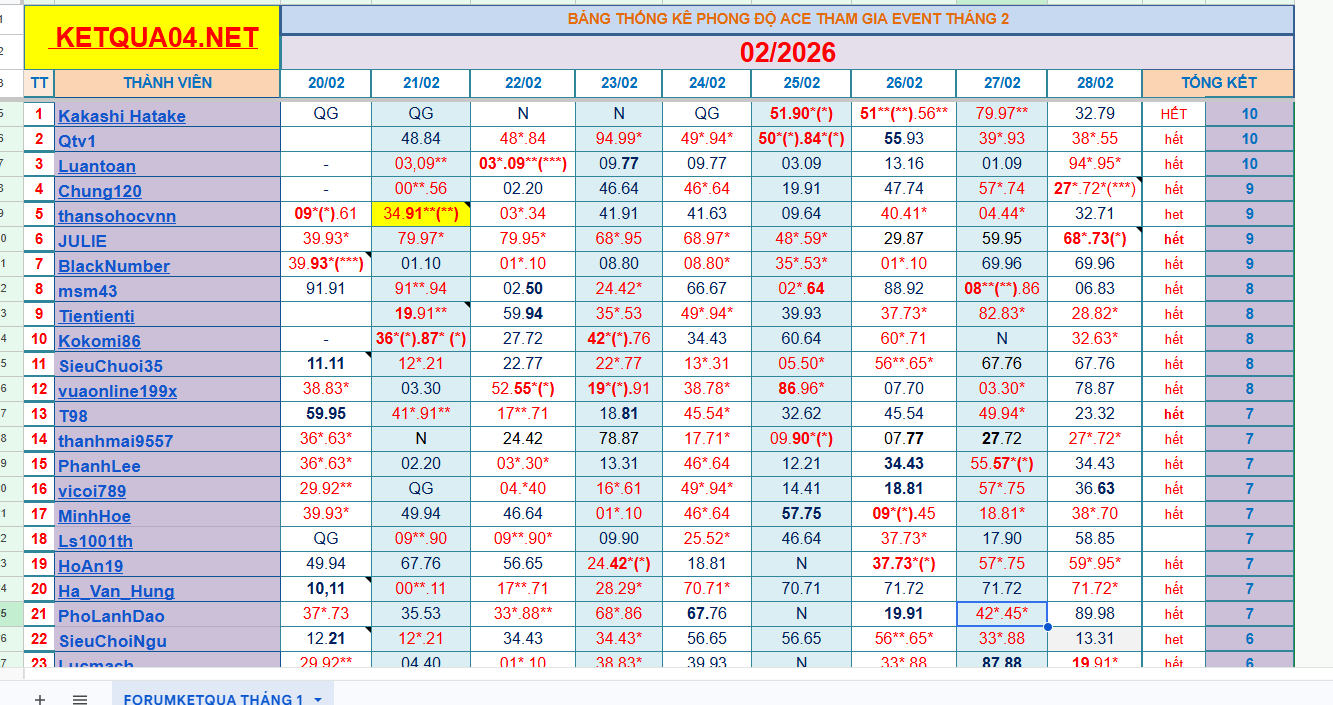Select the BẢNG THỐNG KÊ PHONG ĐỘ title cell
The image size is (1333, 705).
tap(787, 19)
